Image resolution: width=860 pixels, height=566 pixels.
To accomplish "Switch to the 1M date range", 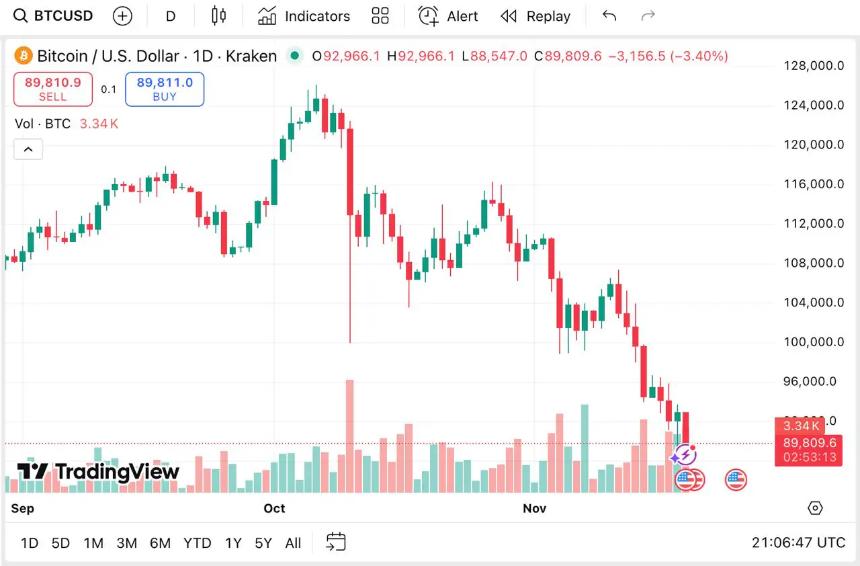I will coord(93,543).
